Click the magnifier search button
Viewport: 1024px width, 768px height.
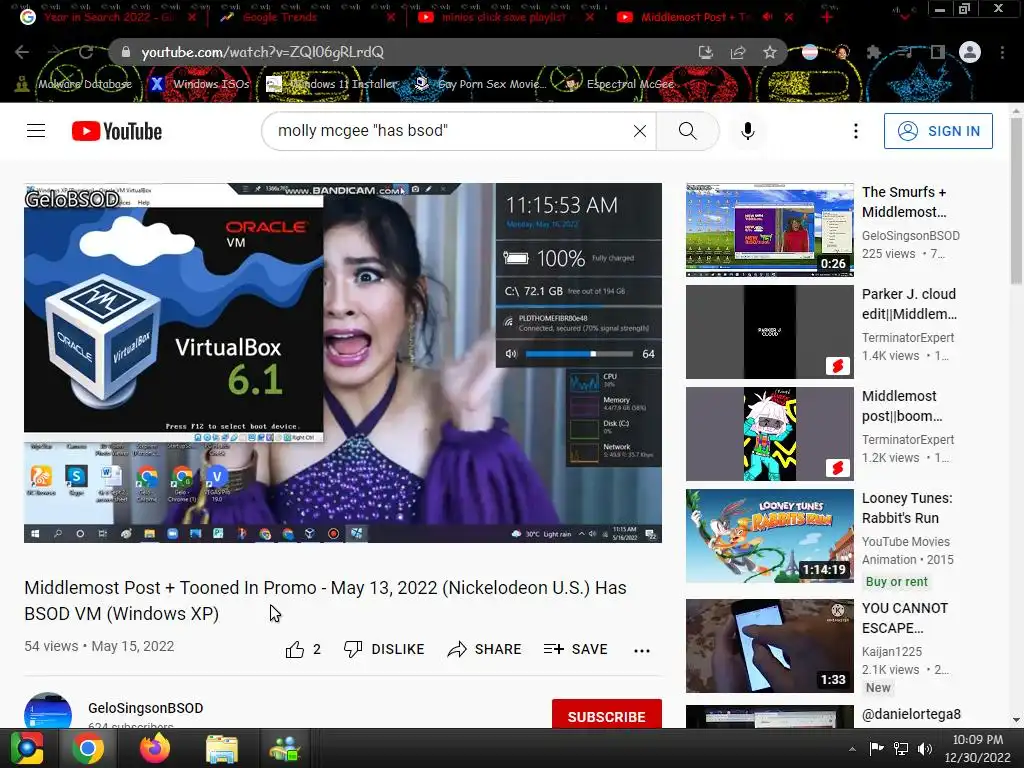(x=688, y=131)
